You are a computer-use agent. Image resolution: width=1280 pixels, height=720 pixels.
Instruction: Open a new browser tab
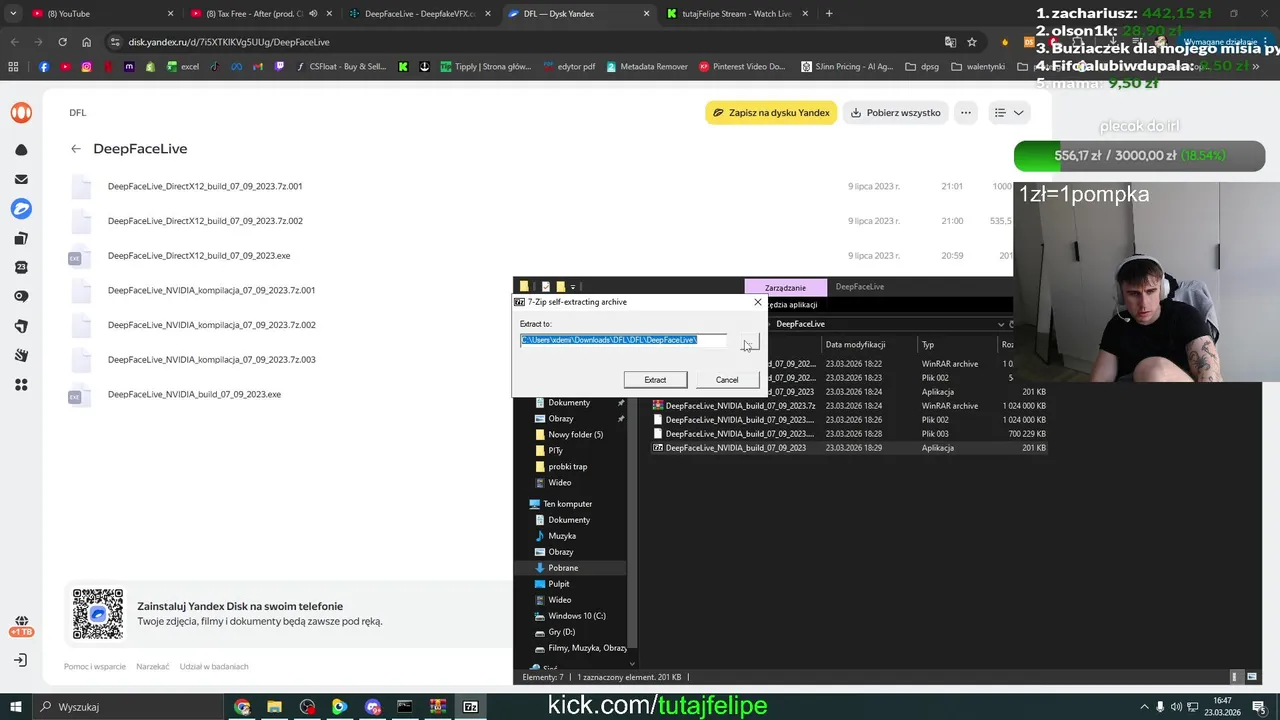point(829,14)
